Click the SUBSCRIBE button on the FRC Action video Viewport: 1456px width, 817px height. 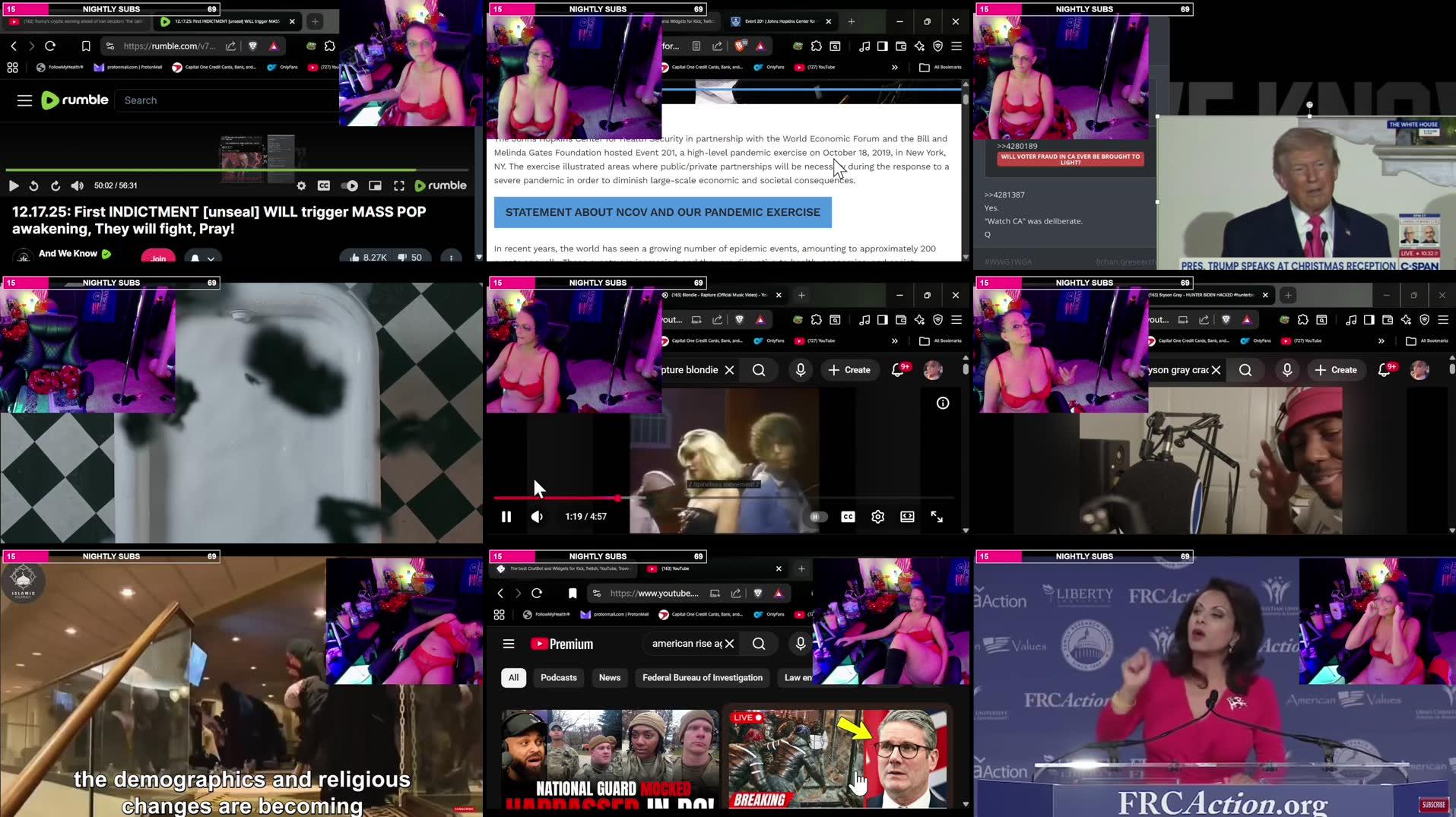[x=1432, y=804]
